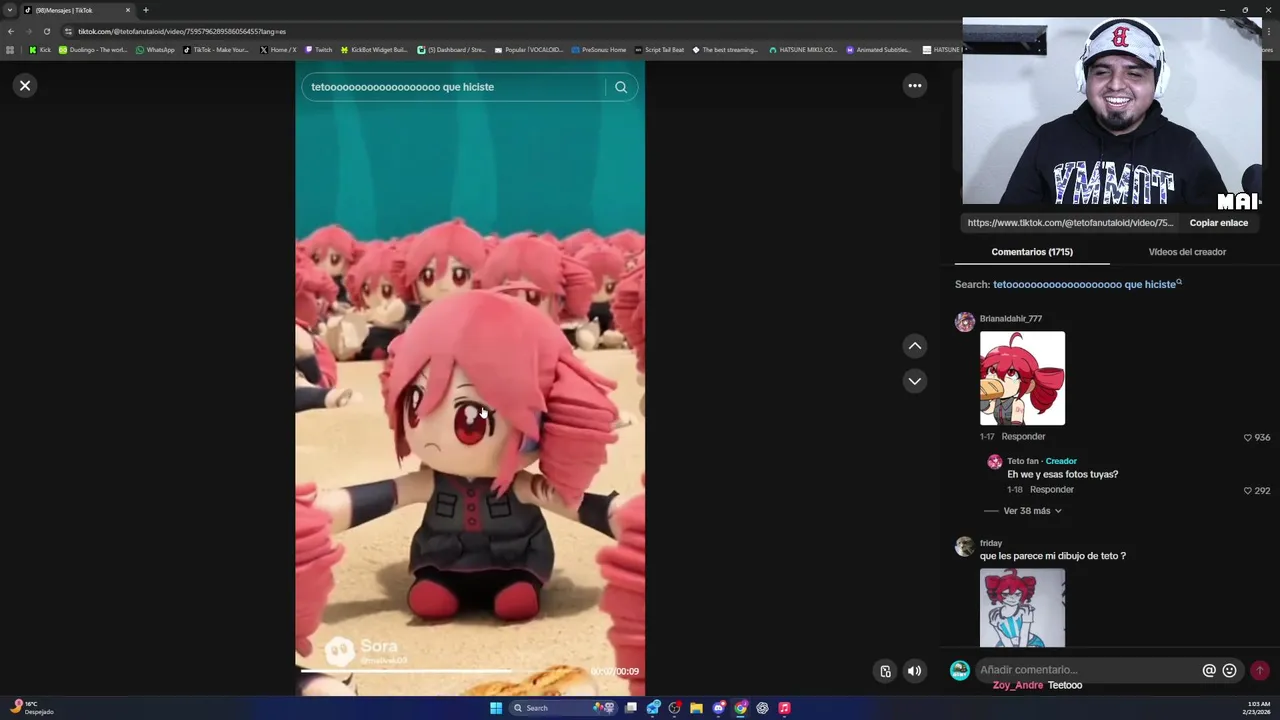Click the friday username
The height and width of the screenshot is (720, 1280).
[x=991, y=543]
